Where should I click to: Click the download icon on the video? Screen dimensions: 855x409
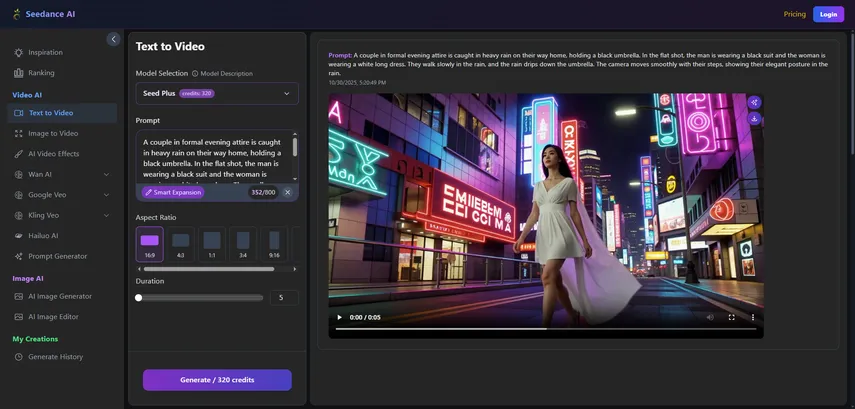pyautogui.click(x=754, y=119)
